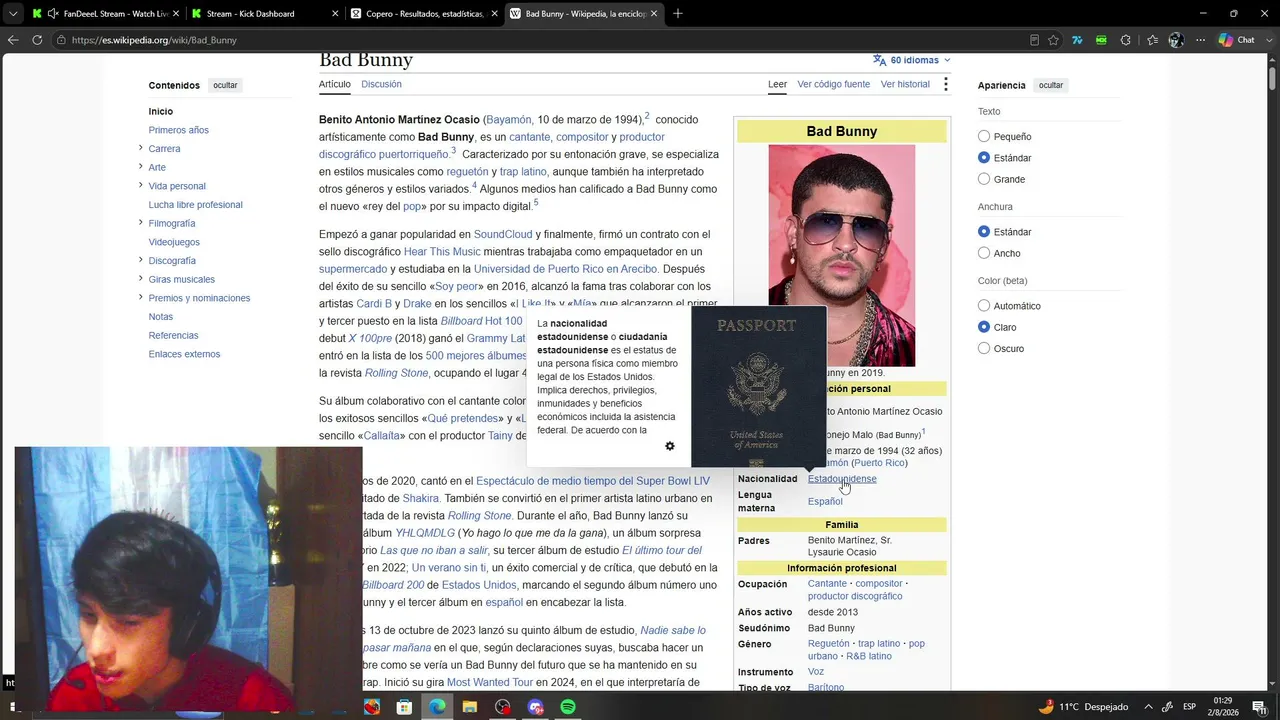Close the Bad Bunny Wikipedia tab

coord(654,14)
